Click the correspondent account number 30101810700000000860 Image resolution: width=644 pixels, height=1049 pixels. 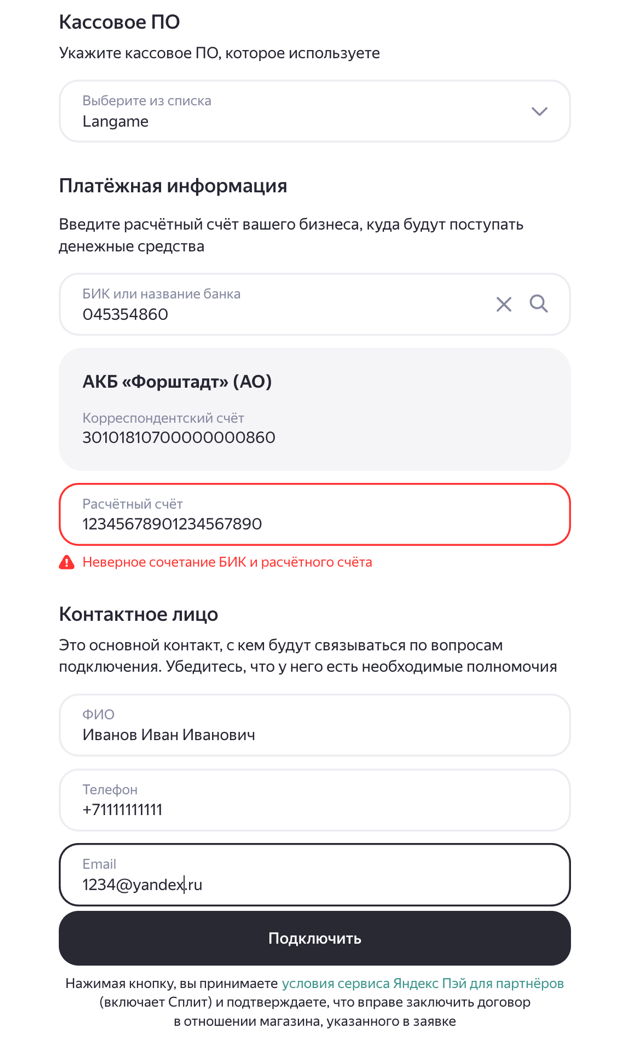click(x=179, y=438)
